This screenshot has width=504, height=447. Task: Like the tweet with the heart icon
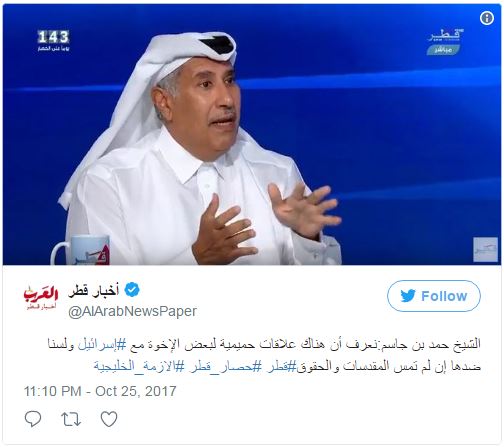point(109,419)
